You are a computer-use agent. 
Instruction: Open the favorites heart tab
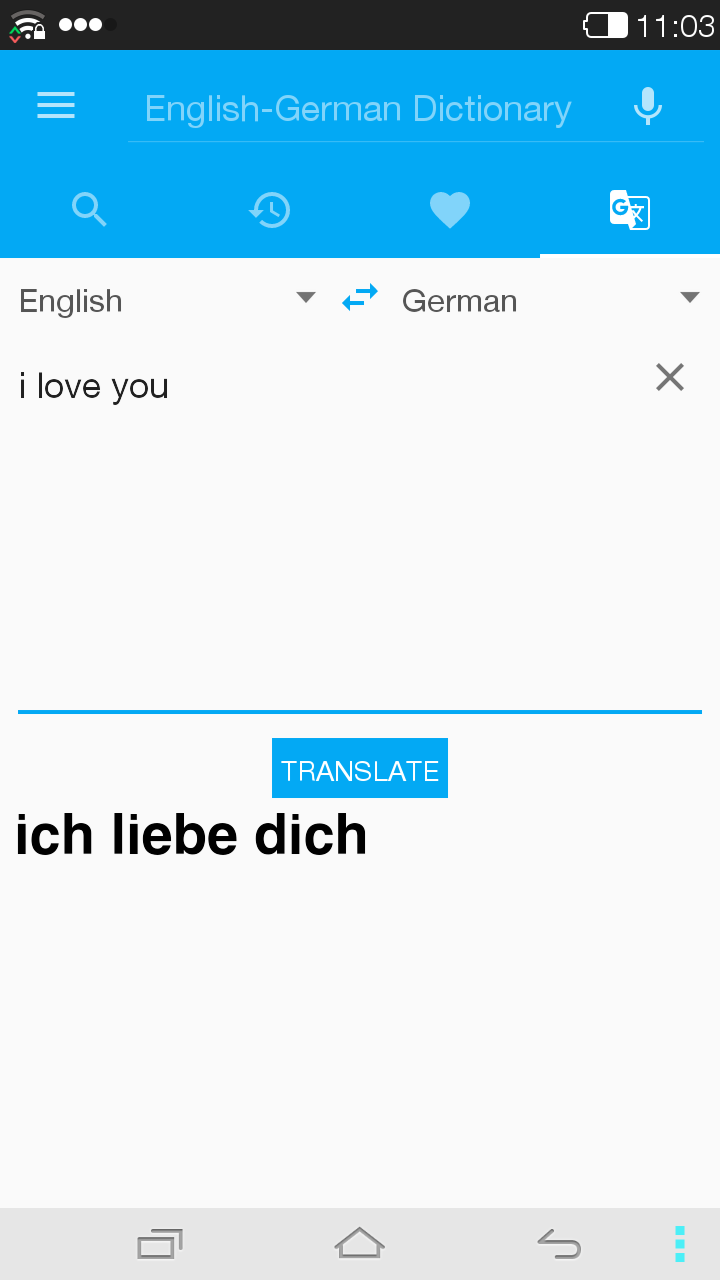tap(450, 210)
